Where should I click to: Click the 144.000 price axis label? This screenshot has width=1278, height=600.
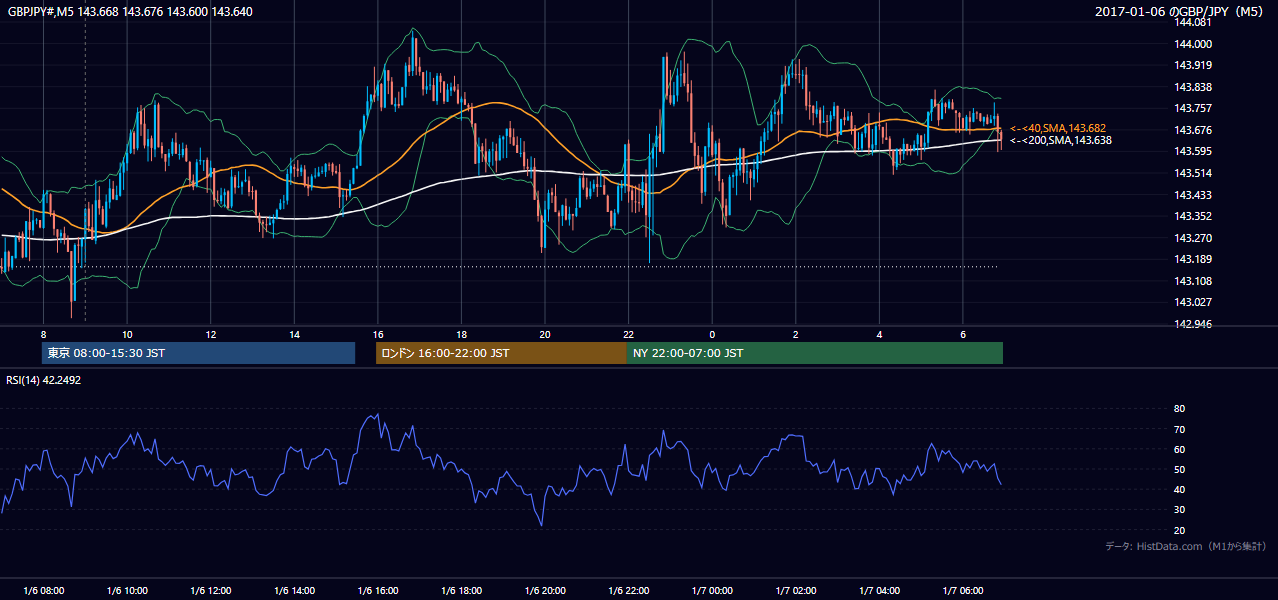(1193, 44)
